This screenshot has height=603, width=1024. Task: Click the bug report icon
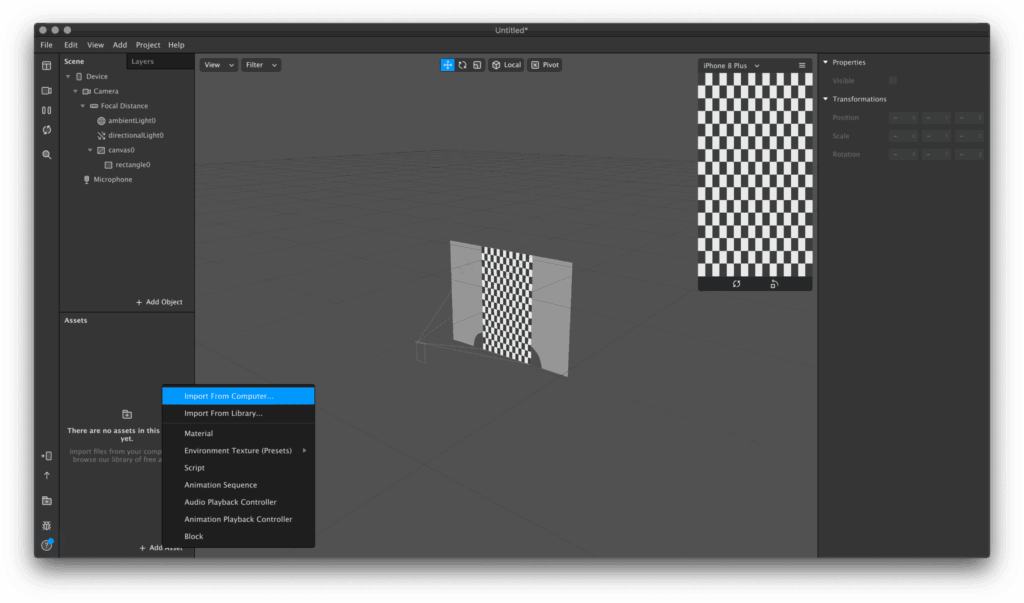click(x=46, y=525)
